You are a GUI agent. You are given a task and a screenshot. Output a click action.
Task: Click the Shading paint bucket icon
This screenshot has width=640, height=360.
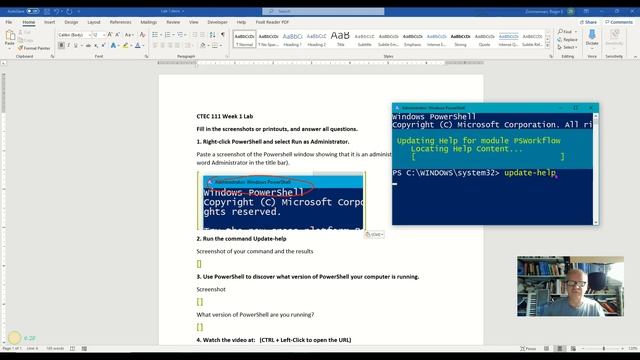click(203, 45)
